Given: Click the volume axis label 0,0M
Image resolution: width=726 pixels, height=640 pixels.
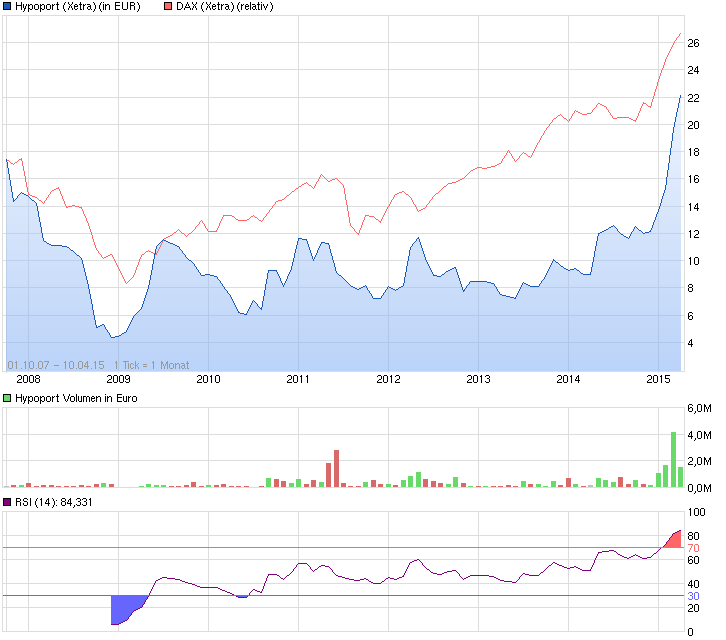Looking at the screenshot, I should (x=699, y=488).
